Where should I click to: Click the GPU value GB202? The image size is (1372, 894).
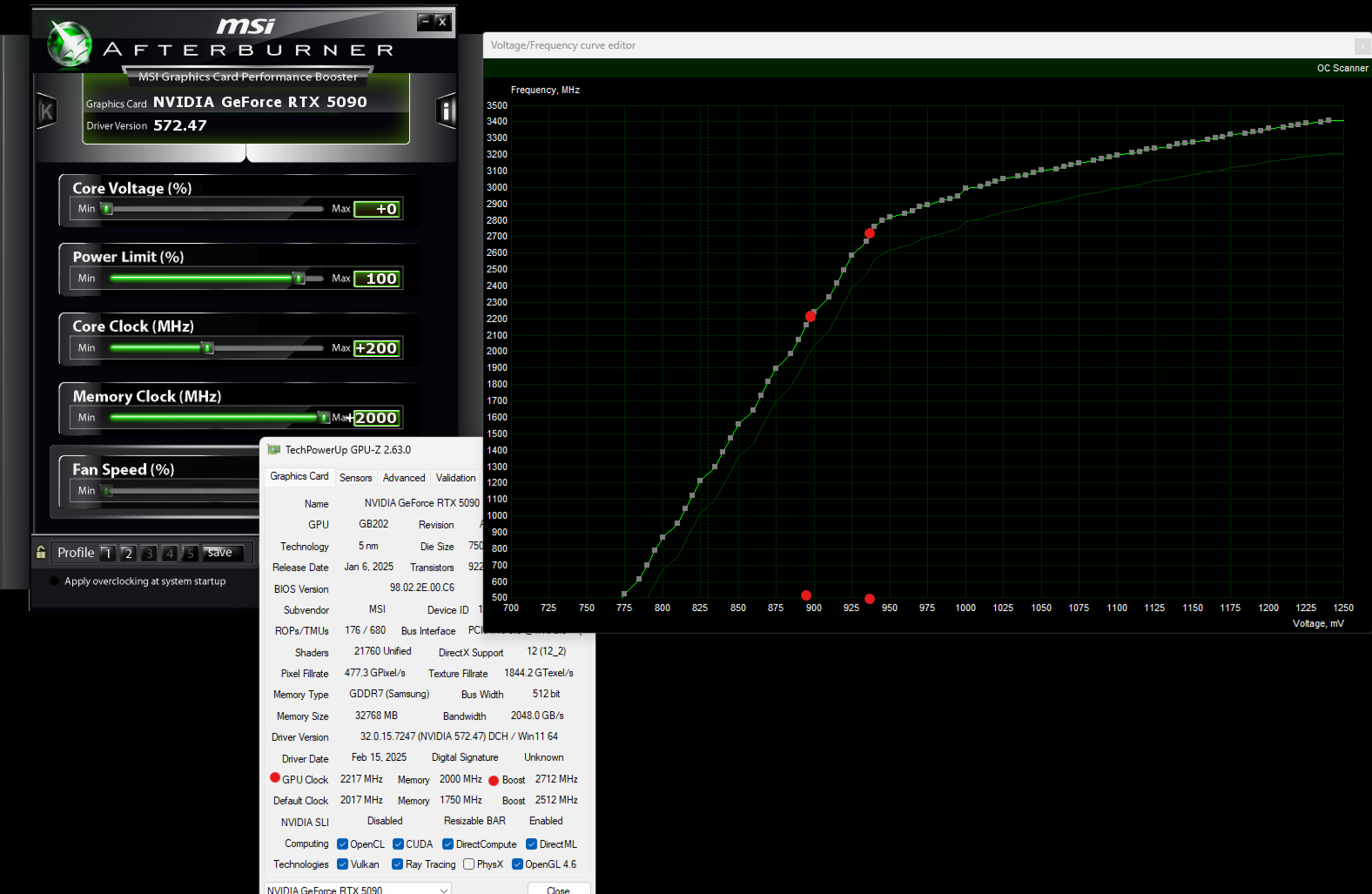(373, 524)
